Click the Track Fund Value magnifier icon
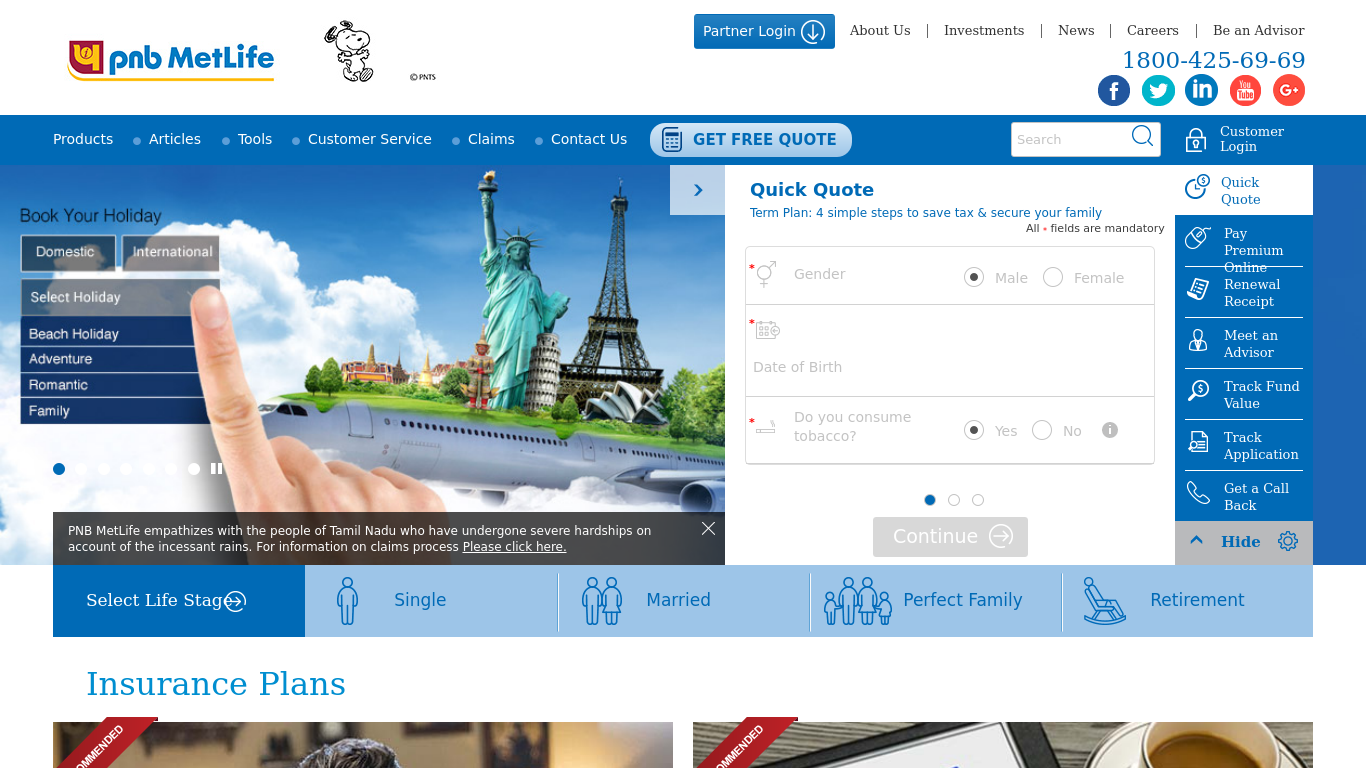The height and width of the screenshot is (768, 1366). 1197,391
